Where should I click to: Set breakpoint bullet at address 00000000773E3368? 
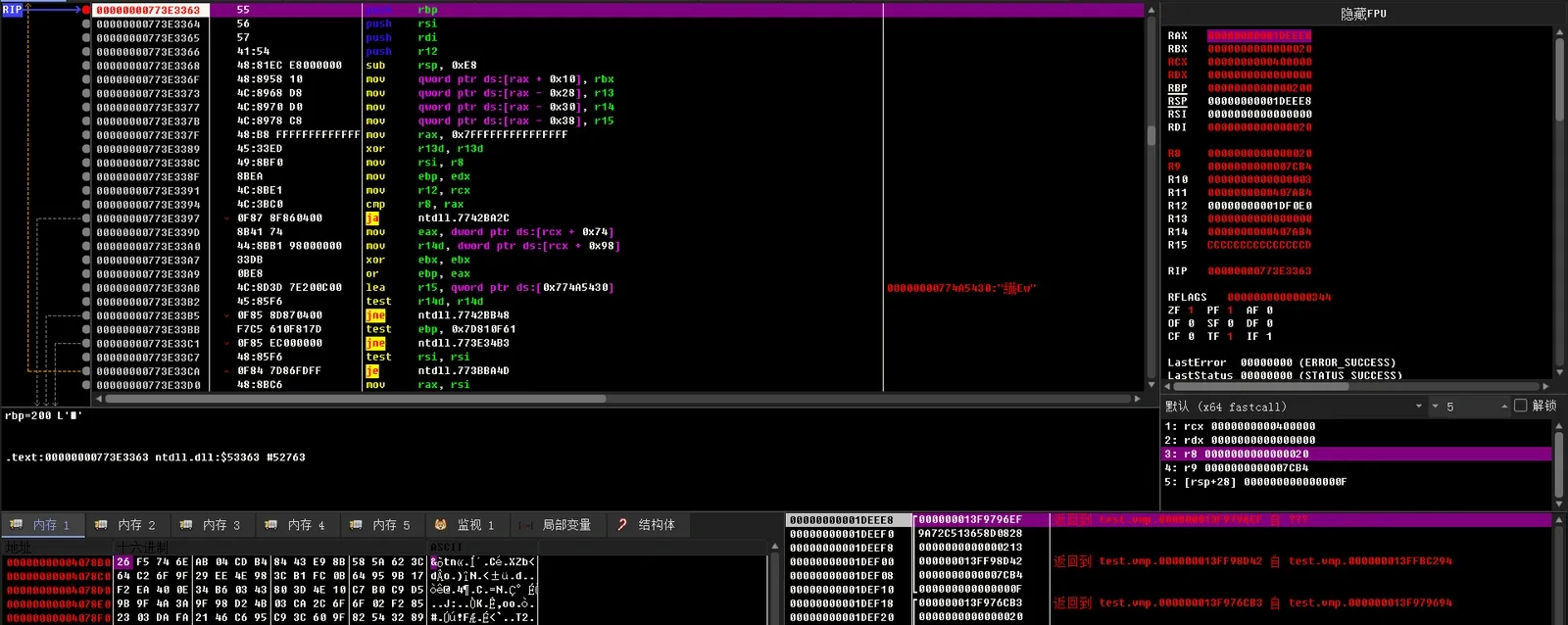[86, 66]
